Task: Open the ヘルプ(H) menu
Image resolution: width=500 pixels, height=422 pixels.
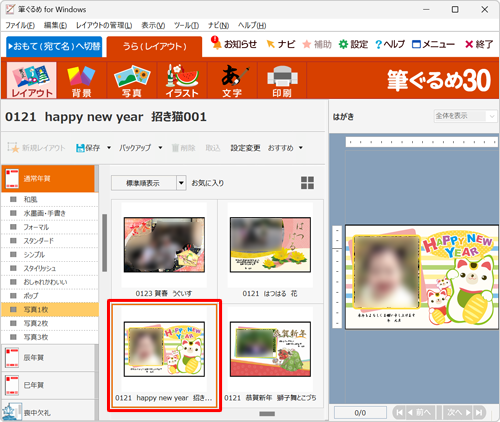Action: [252, 25]
